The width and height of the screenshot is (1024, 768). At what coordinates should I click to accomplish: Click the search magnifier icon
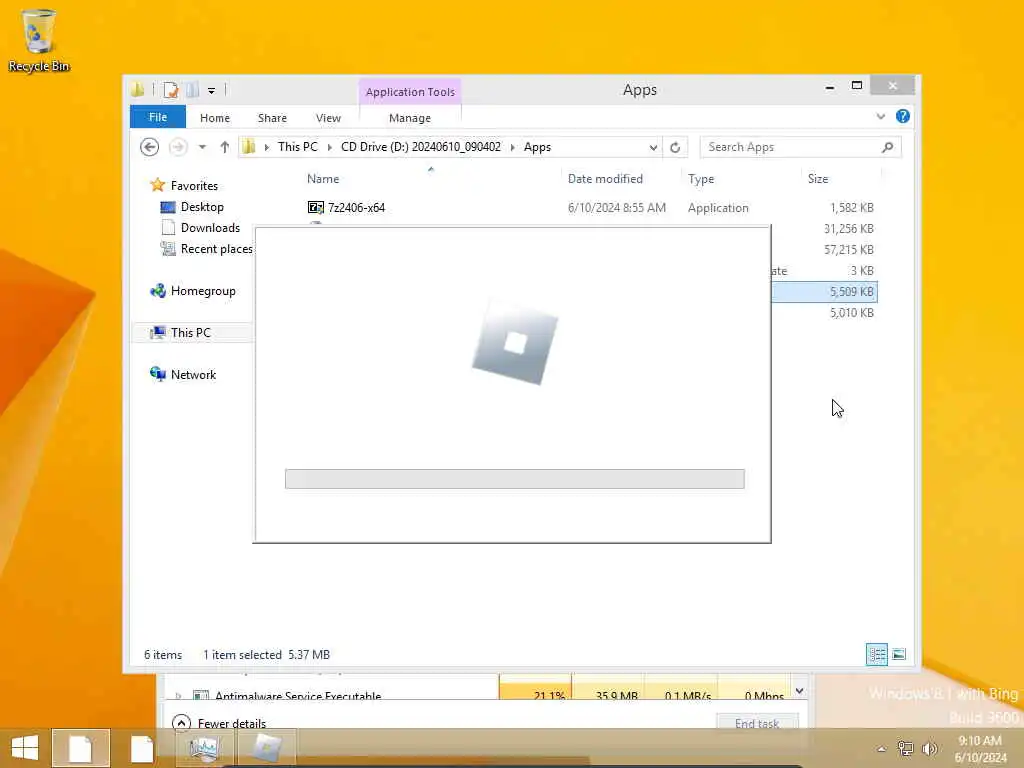[888, 147]
